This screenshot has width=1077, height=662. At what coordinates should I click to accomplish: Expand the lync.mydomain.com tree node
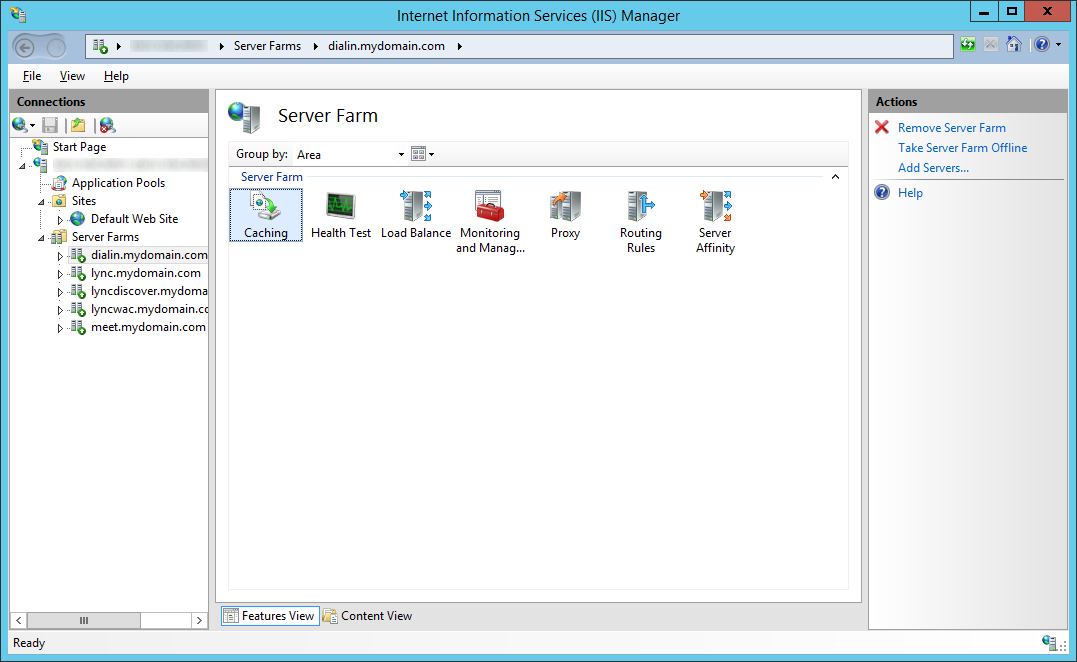60,274
